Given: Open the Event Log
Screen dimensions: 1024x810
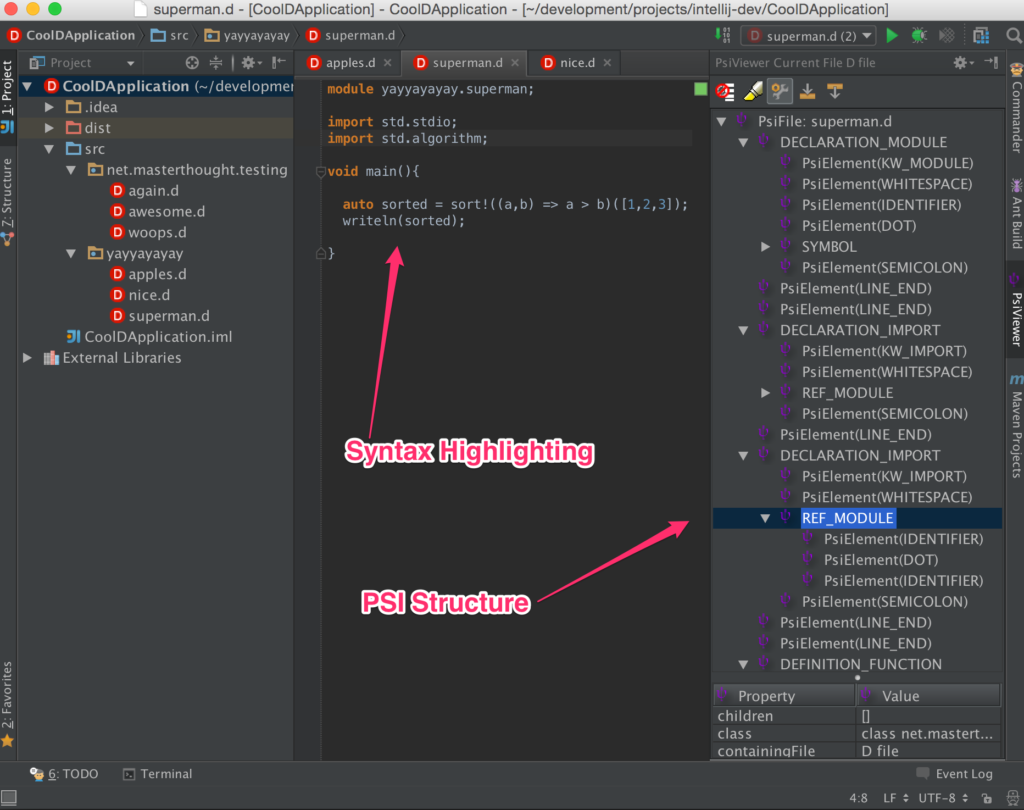Looking at the screenshot, I should click(954, 774).
